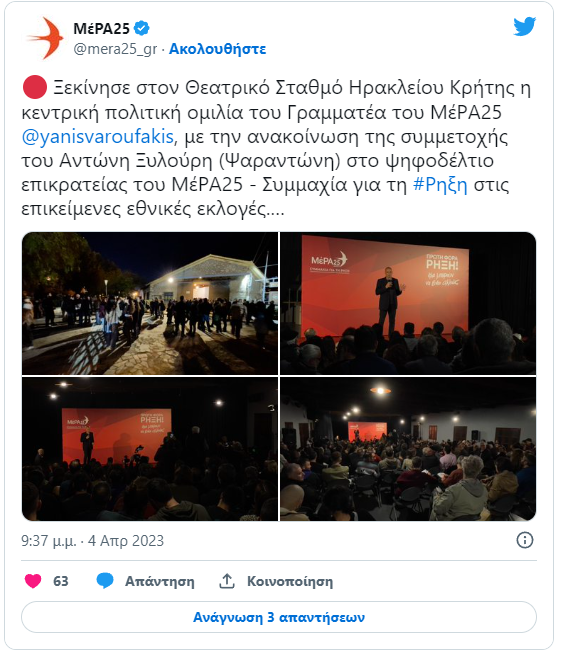Open the ΜέΡΑ25 account name
Image resolution: width=572 pixels, height=652 pixels.
click(101, 28)
